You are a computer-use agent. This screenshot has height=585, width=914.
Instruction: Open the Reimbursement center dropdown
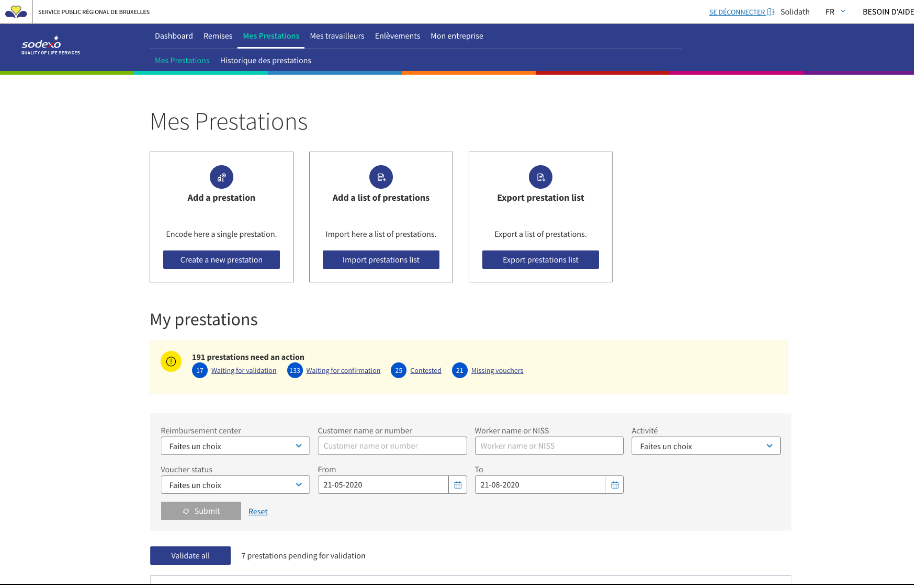click(235, 446)
